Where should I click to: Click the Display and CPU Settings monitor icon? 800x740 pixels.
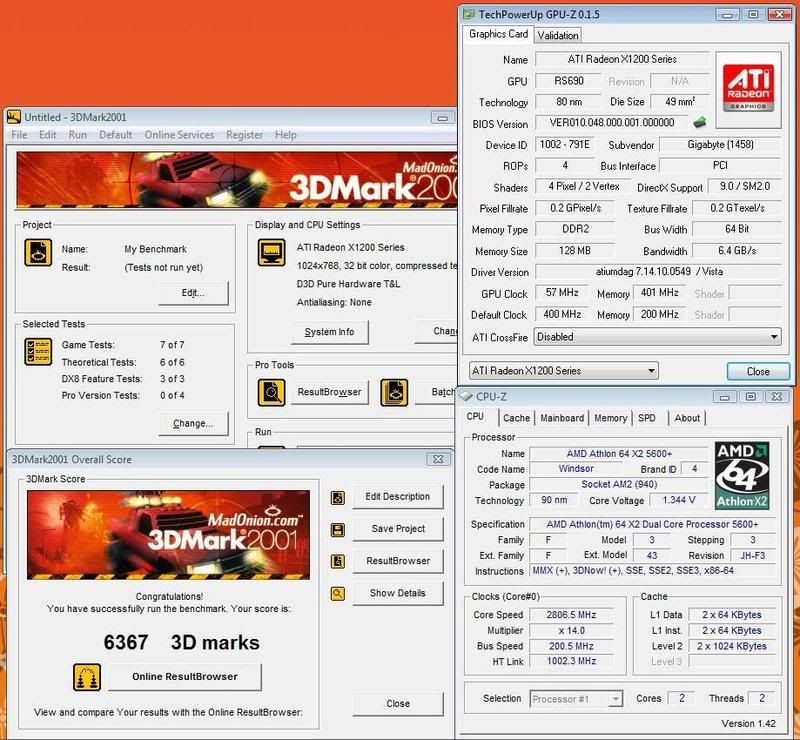[271, 253]
